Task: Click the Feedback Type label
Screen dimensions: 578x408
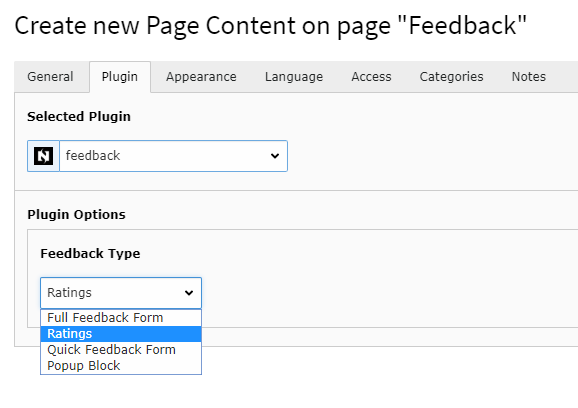Action: (90, 254)
